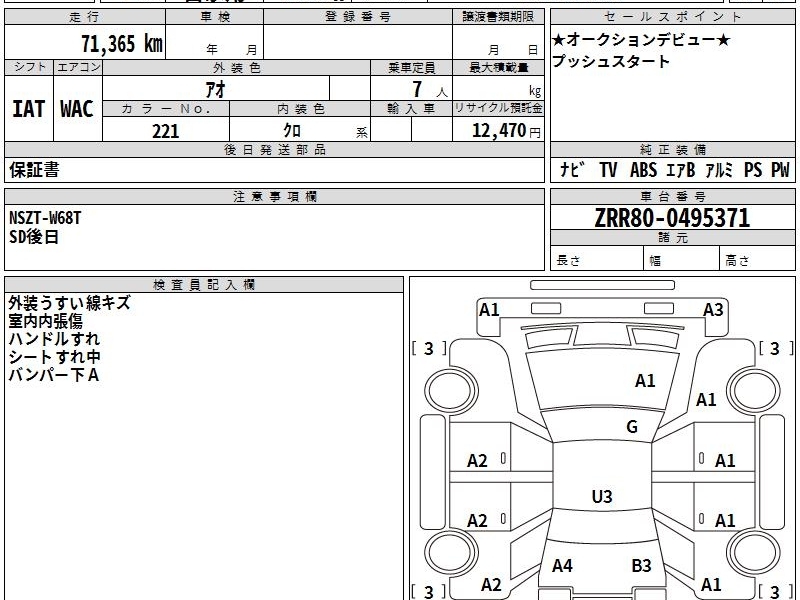This screenshot has height=600, width=800.
Task: Click the 輸入車 header
Action: tap(411, 109)
